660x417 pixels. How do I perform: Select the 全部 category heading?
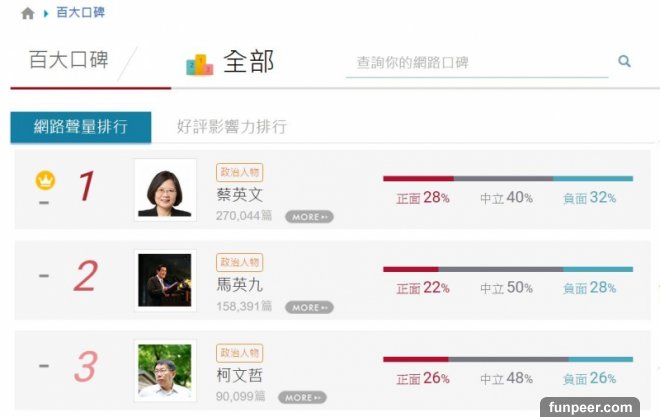point(248,62)
